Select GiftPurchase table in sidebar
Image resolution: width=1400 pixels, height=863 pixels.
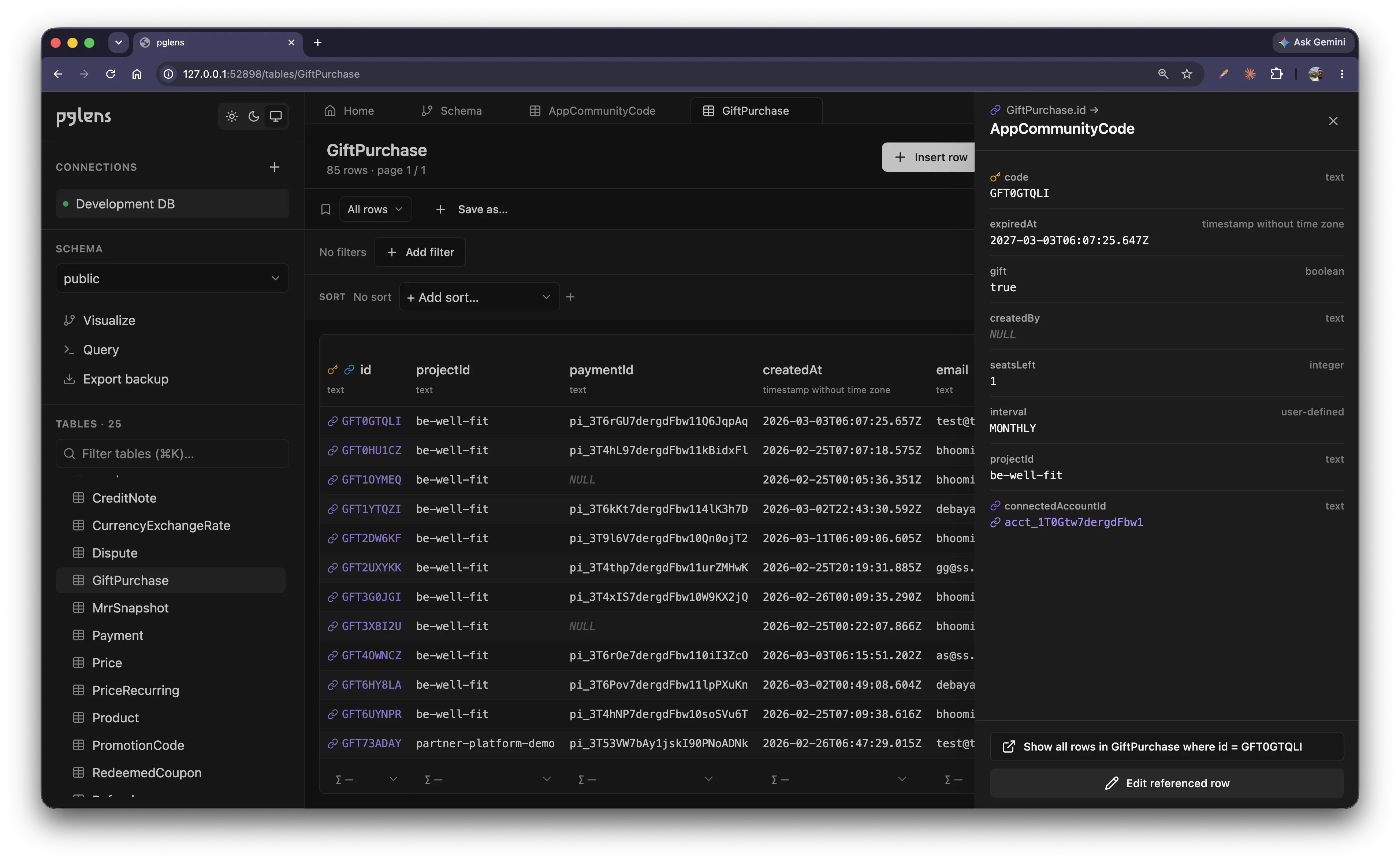[171, 581]
